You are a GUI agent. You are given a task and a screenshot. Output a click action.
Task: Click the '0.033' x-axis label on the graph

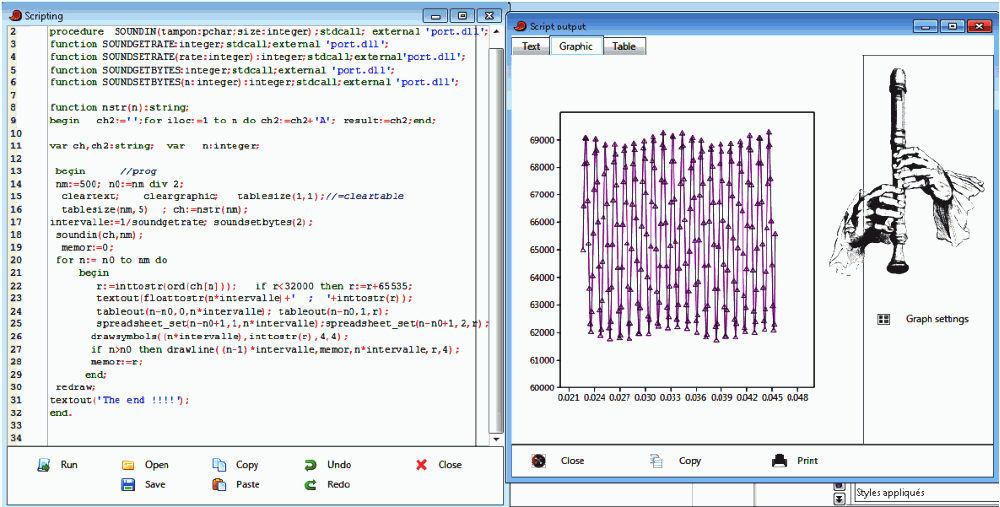click(x=670, y=397)
